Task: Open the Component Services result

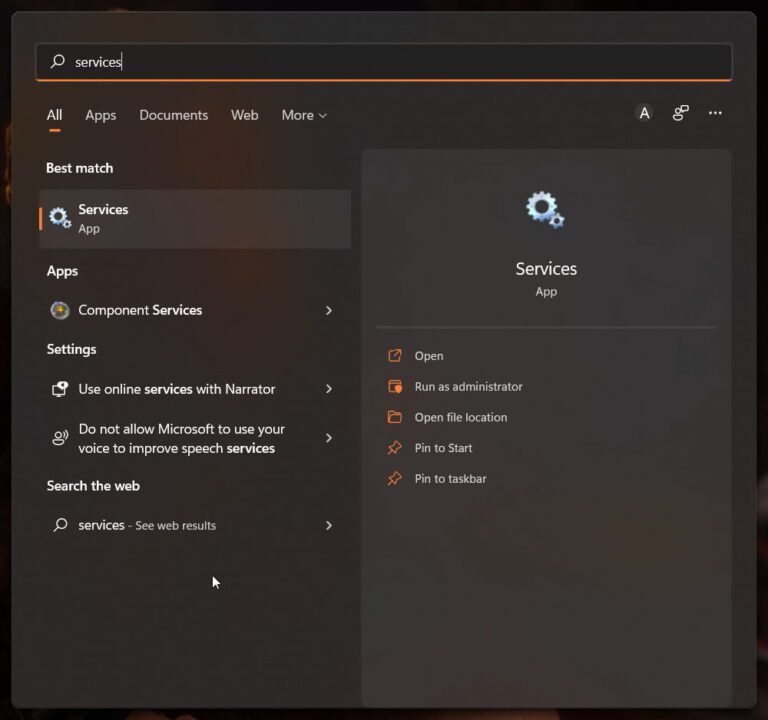Action: tap(195, 310)
